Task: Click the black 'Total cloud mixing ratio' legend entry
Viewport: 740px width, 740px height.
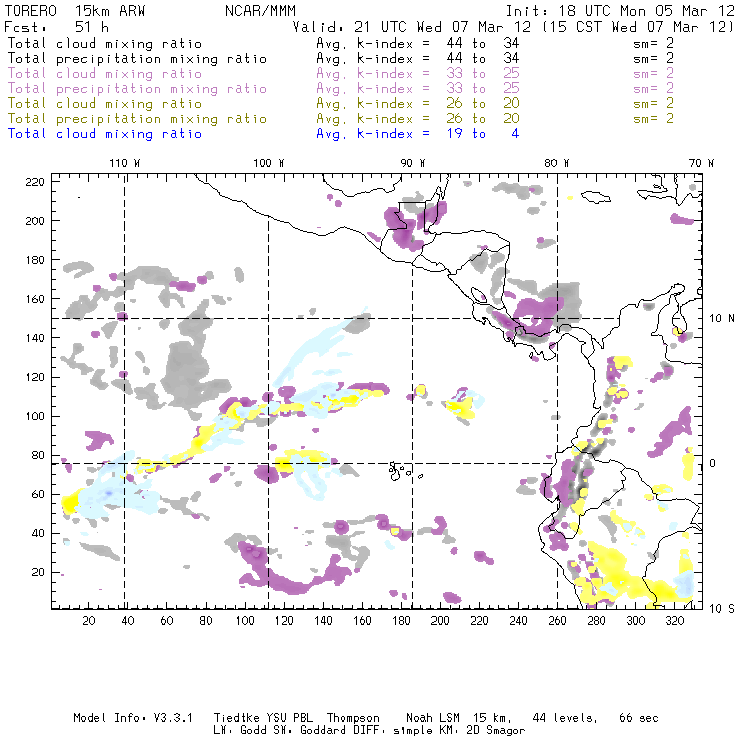Action: click(x=105, y=43)
